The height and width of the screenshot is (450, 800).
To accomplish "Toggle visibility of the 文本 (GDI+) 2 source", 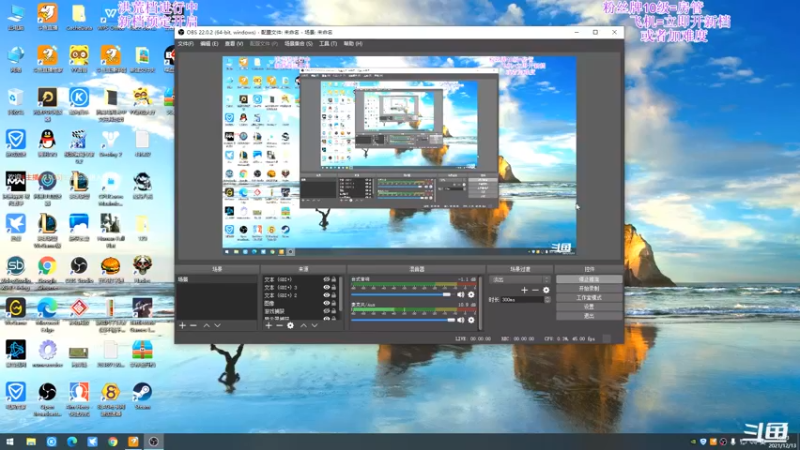I will tap(327, 295).
